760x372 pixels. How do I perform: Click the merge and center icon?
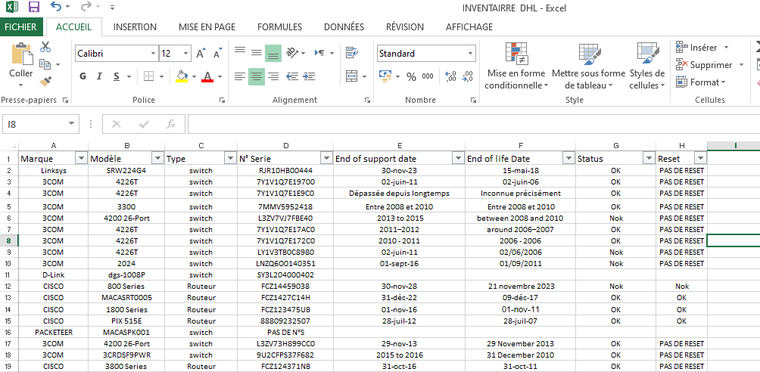pyautogui.click(x=352, y=76)
